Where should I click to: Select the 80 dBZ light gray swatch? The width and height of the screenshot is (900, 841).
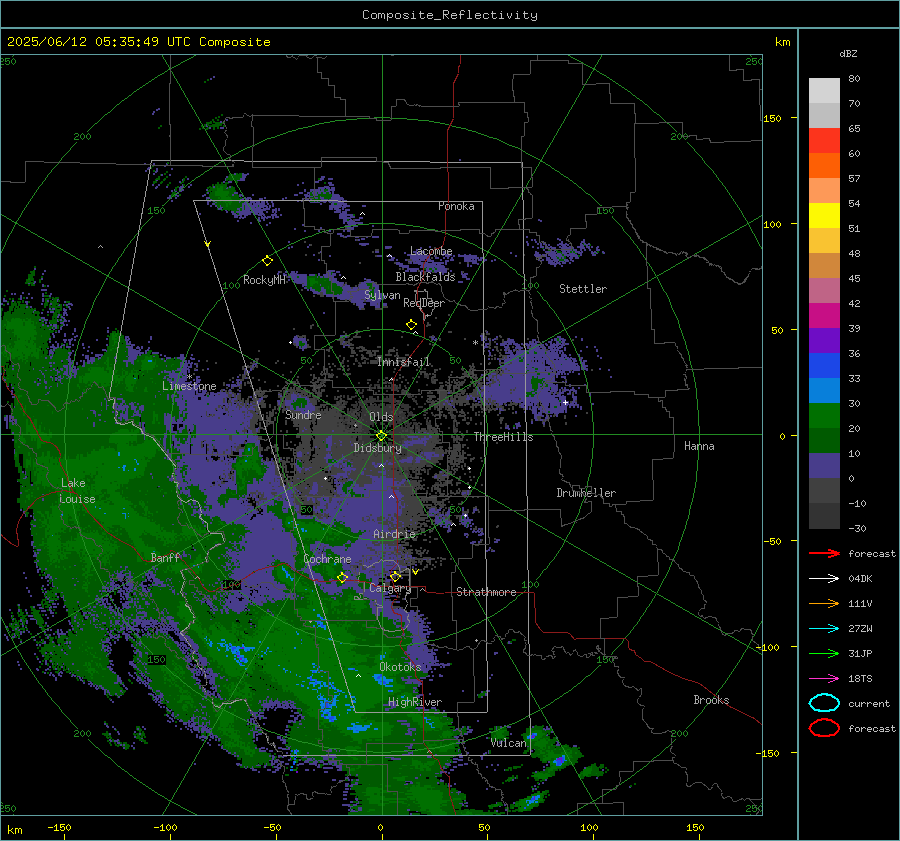tap(824, 90)
